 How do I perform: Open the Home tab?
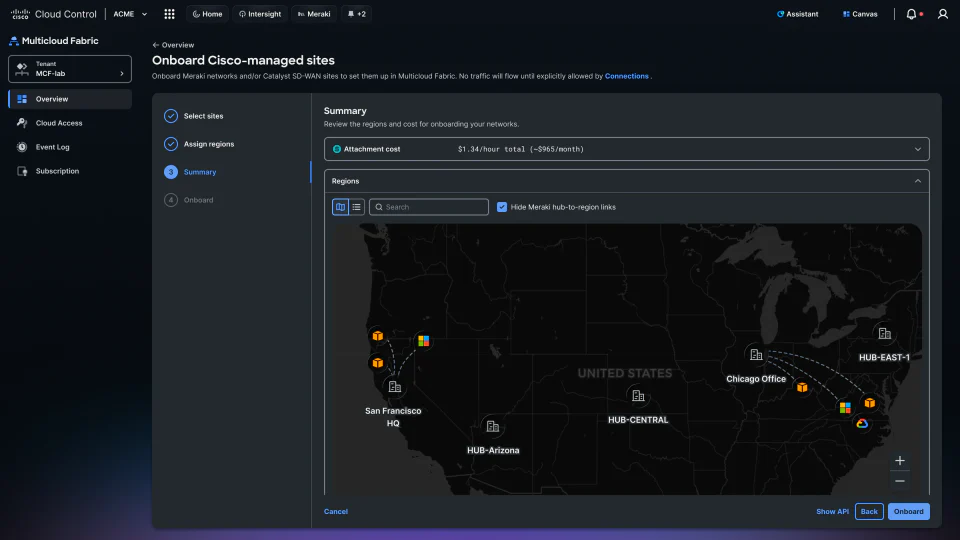click(x=208, y=14)
